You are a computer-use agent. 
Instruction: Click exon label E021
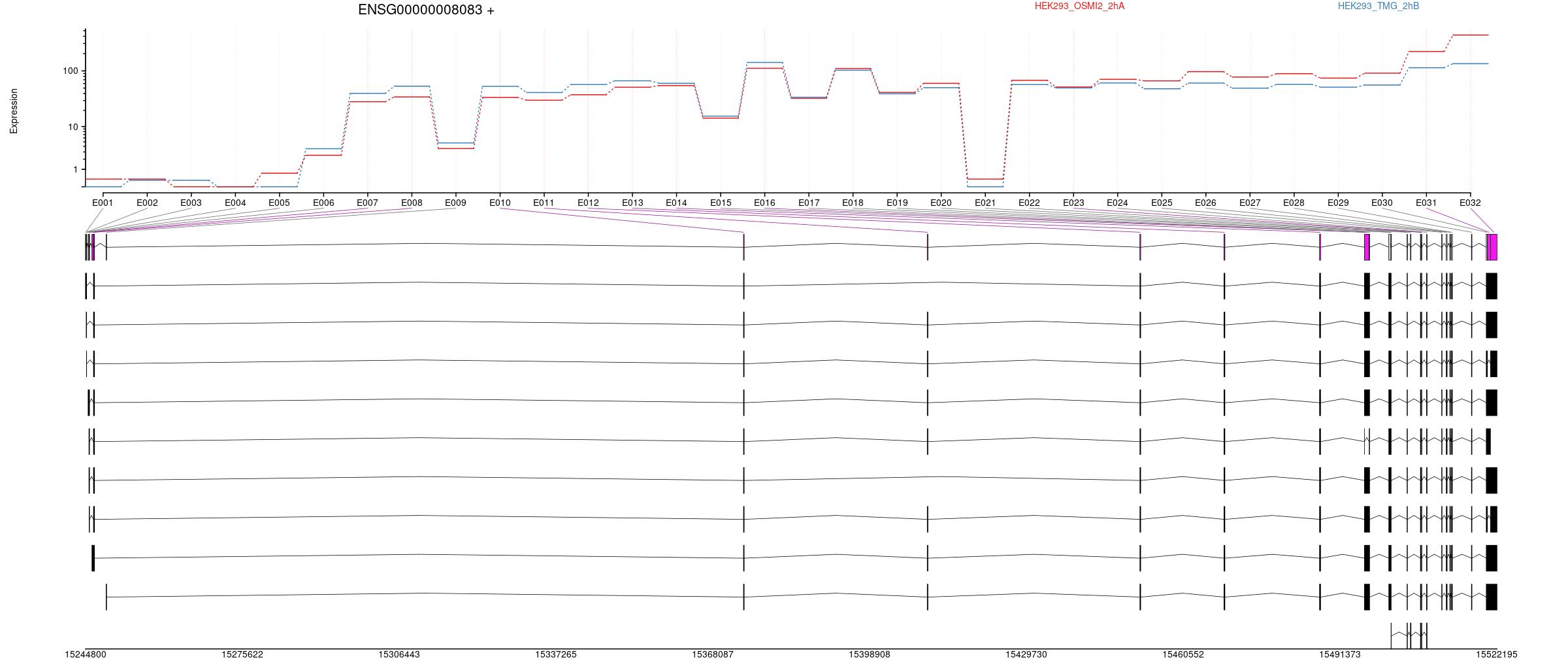coord(985,203)
